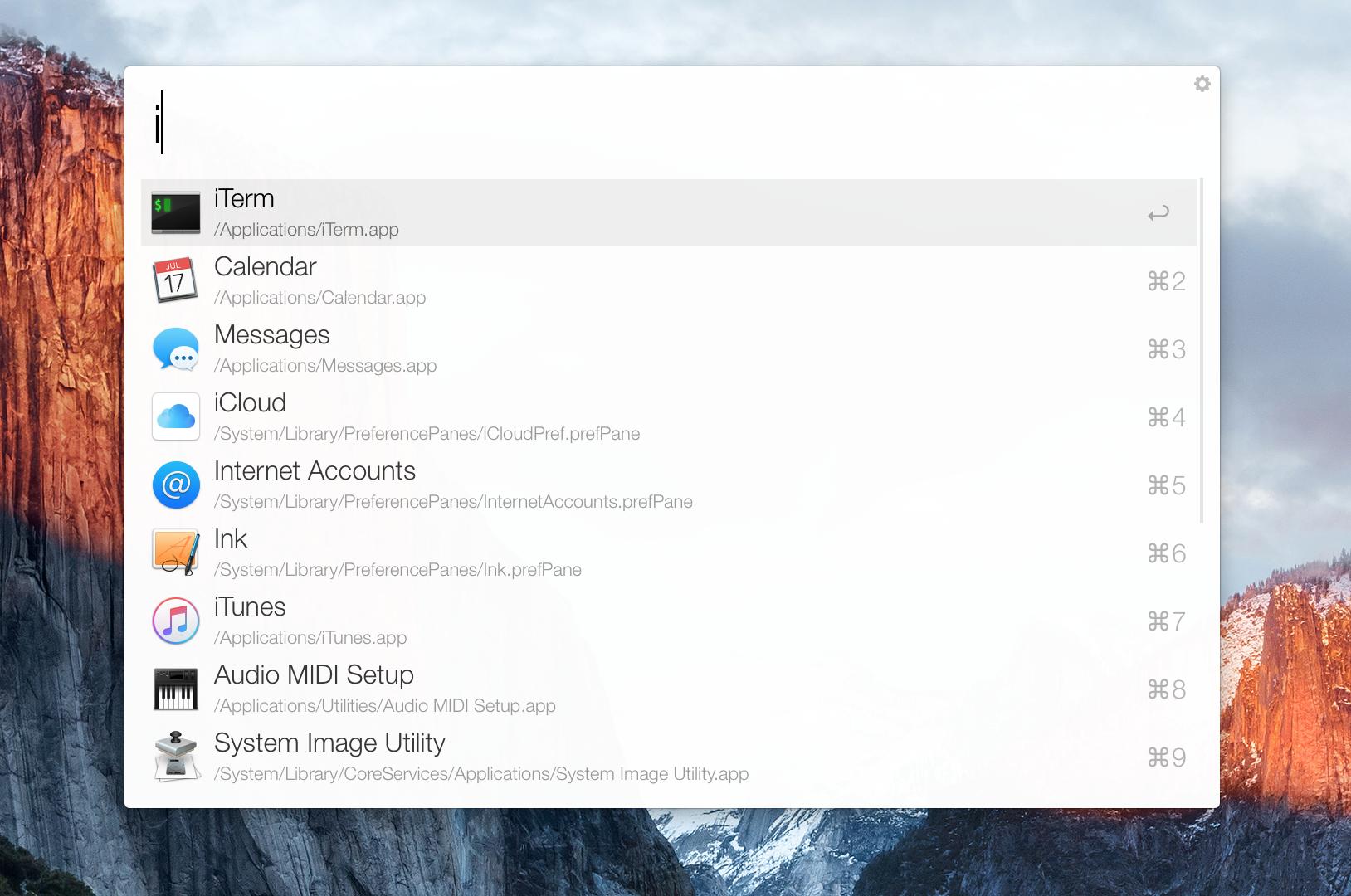Click the ⌘7 shortcut hint for iTunes
This screenshot has height=896, width=1351.
coord(1166,621)
